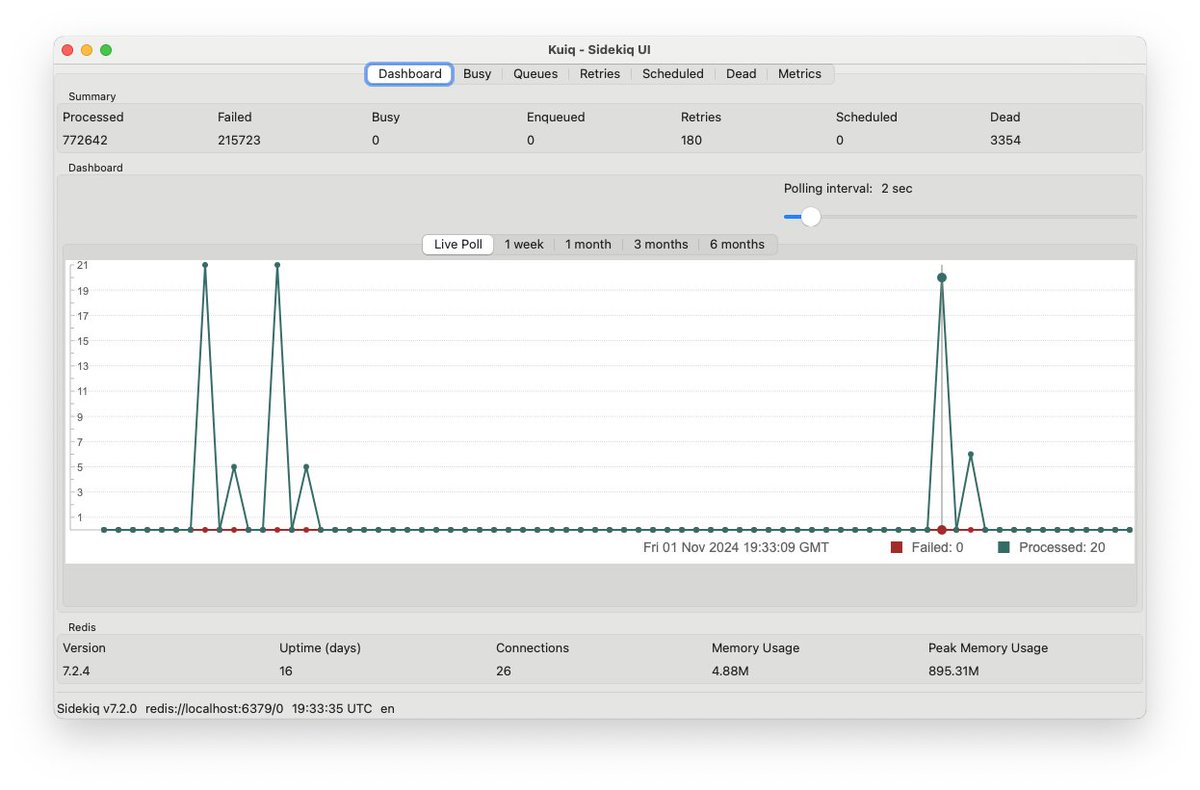
Task: Click the green Processed legend square
Action: pos(1004,547)
